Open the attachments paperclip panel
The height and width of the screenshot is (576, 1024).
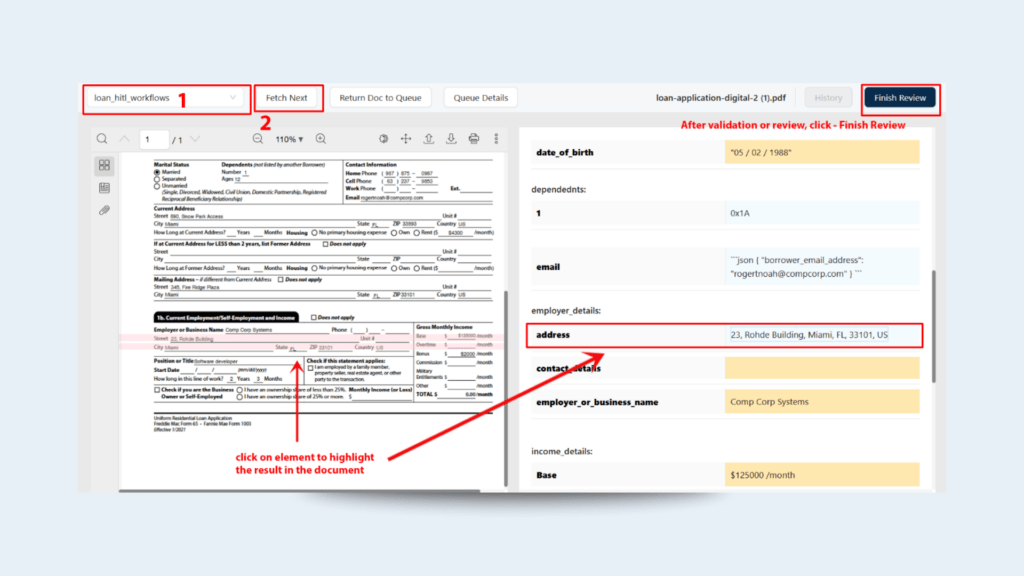104,210
